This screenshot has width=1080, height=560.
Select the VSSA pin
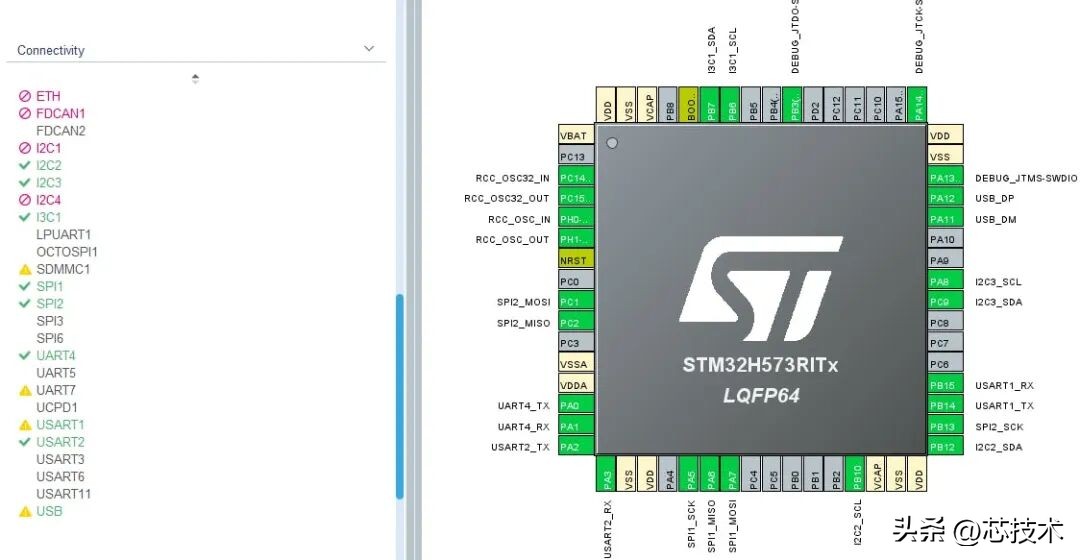click(576, 364)
